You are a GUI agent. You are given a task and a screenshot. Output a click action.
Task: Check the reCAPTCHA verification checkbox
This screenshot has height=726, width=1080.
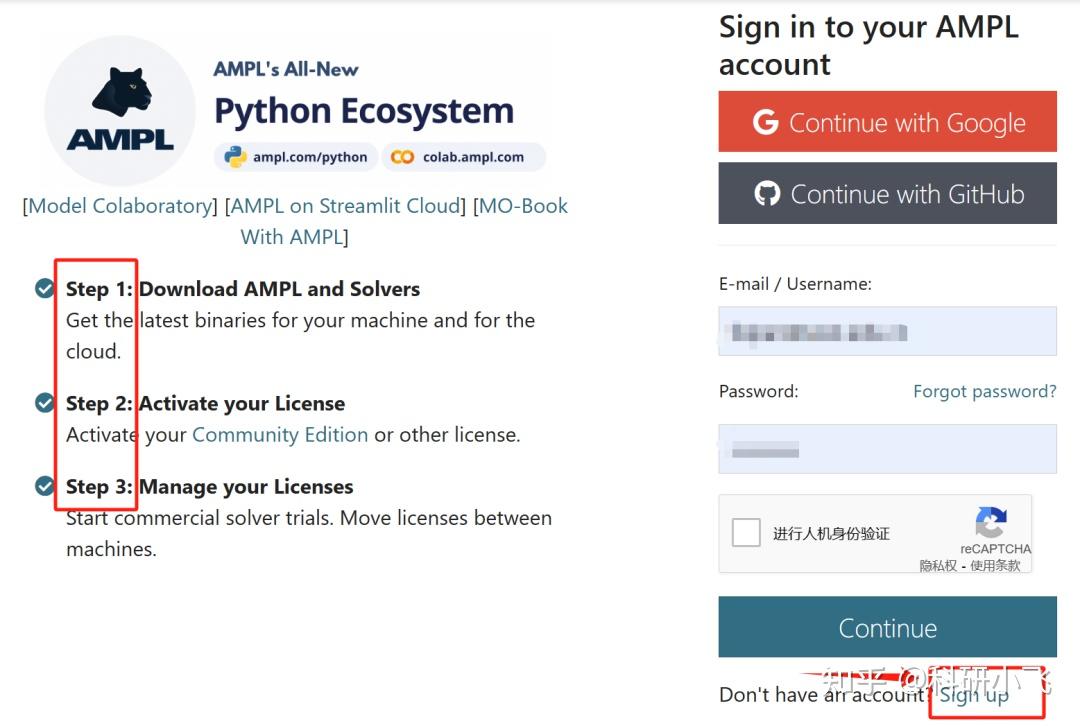[x=746, y=532]
